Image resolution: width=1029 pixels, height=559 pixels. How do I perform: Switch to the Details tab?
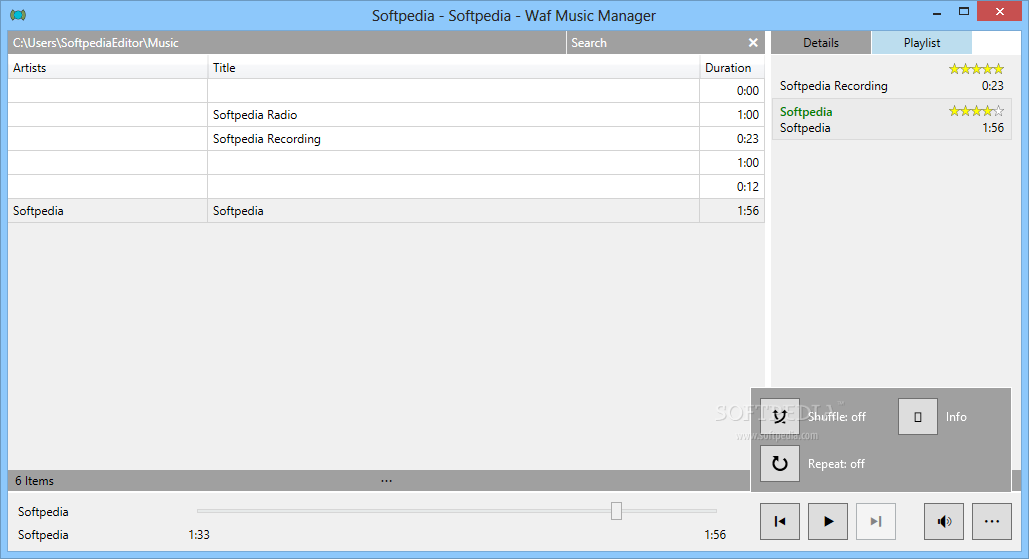[x=821, y=43]
